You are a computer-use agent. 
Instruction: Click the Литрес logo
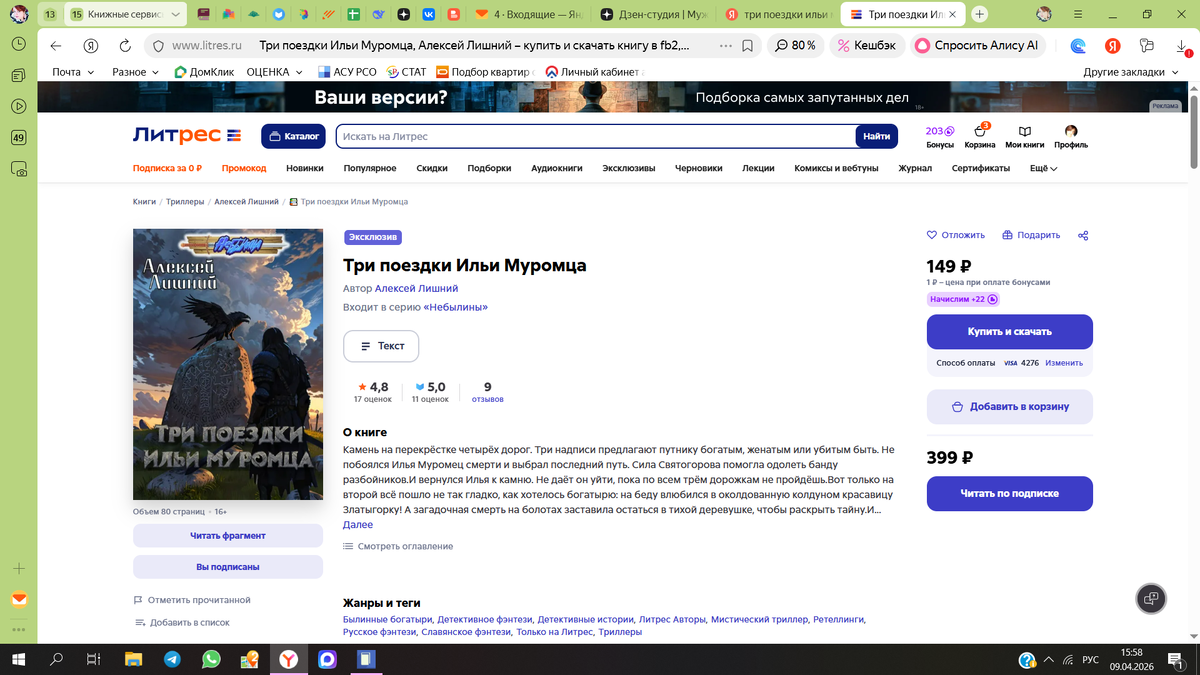click(186, 135)
